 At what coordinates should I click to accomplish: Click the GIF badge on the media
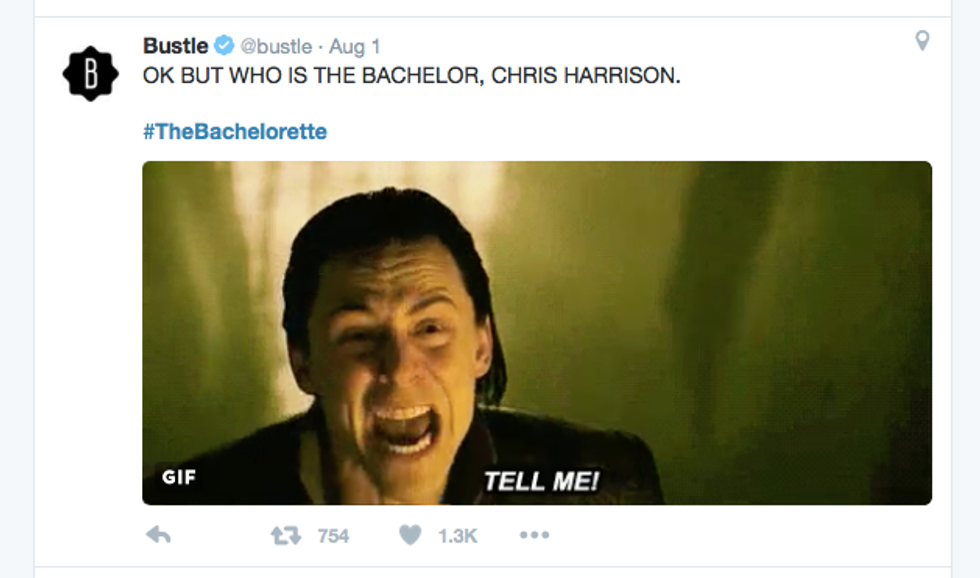coord(179,477)
